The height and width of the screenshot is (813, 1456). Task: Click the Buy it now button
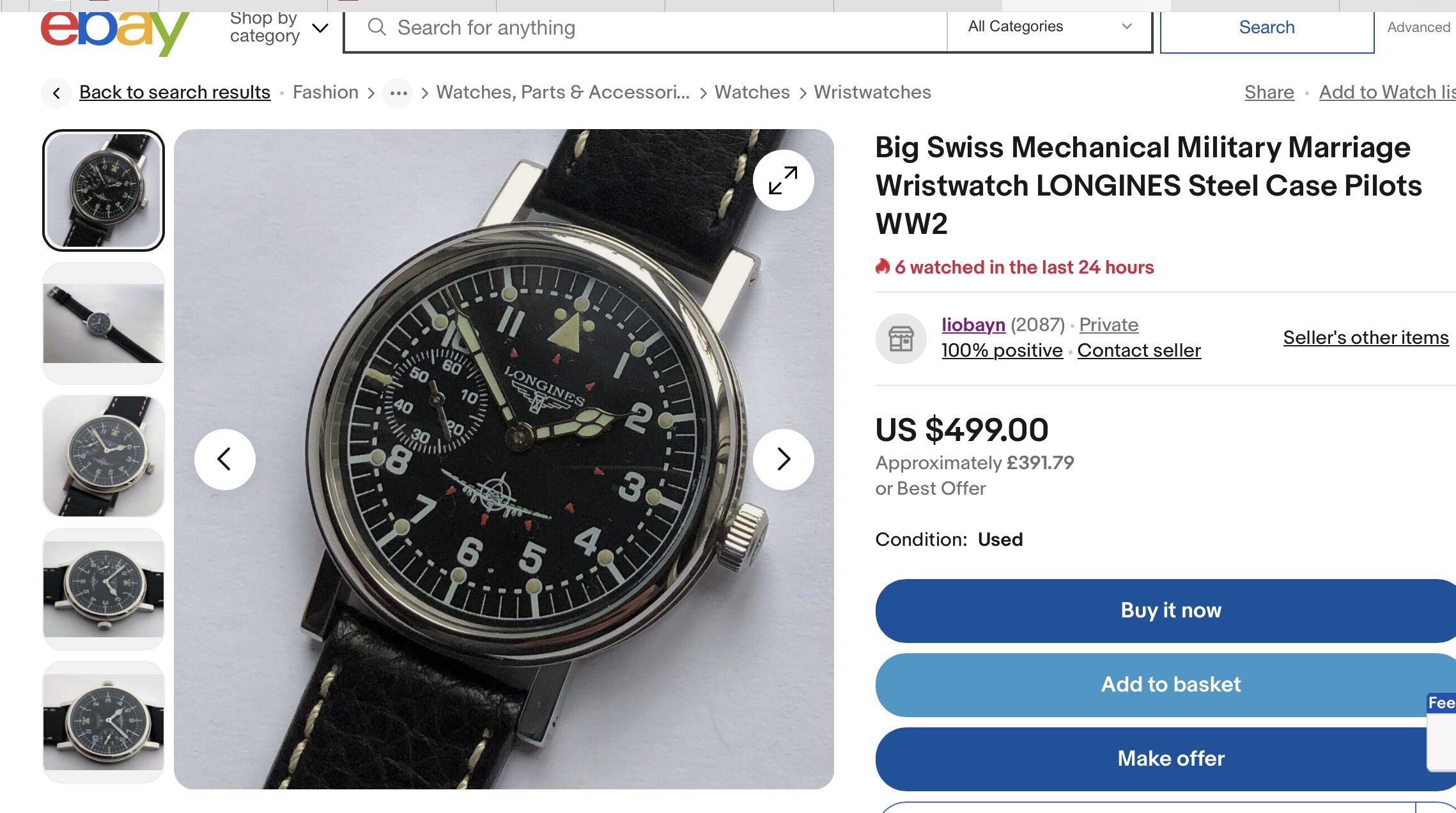[x=1170, y=610]
